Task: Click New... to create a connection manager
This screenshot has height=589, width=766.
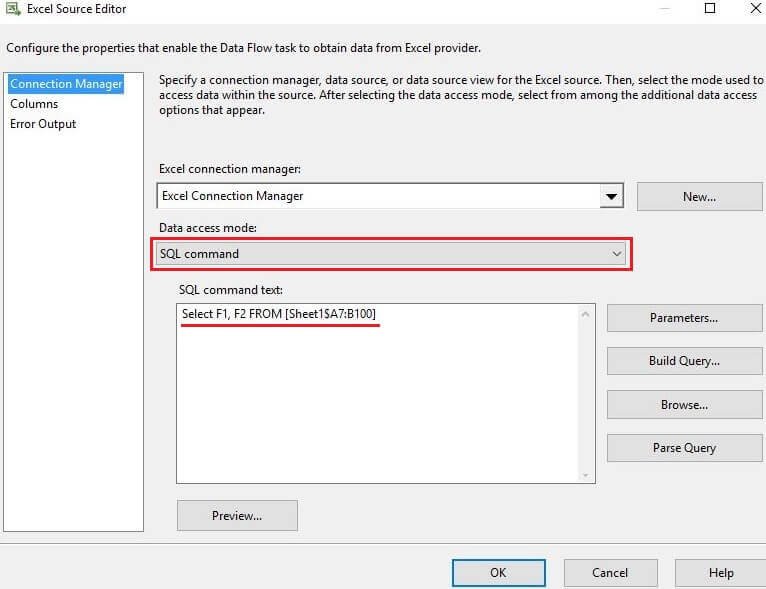Action: click(699, 197)
